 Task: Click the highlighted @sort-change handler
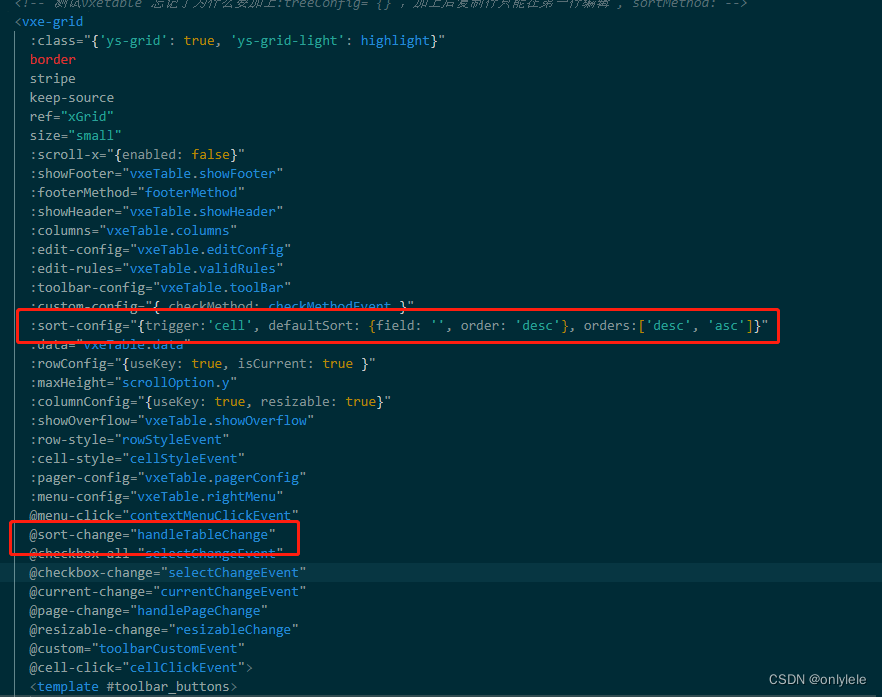pyautogui.click(x=150, y=534)
